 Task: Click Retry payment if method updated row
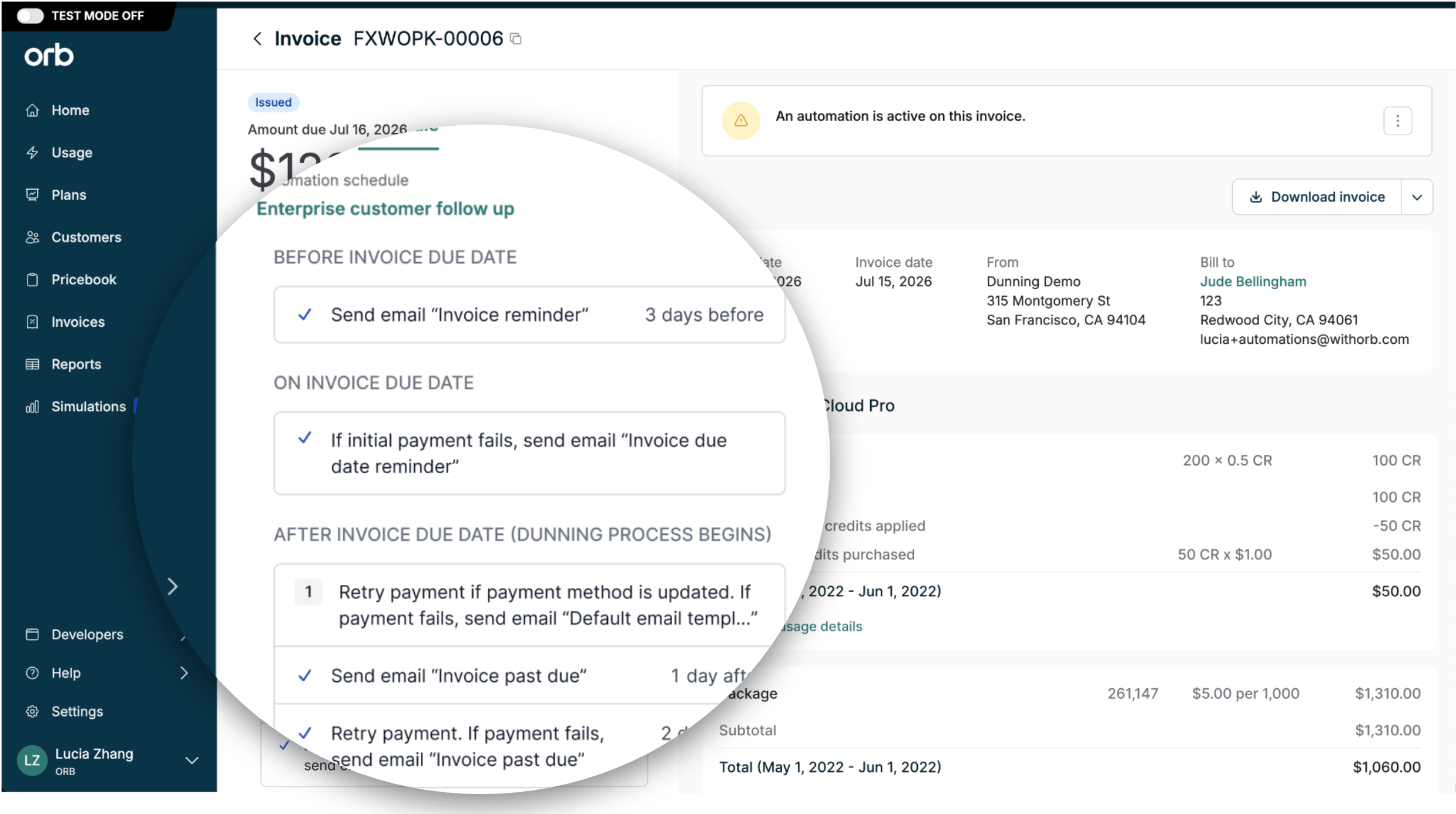point(529,605)
